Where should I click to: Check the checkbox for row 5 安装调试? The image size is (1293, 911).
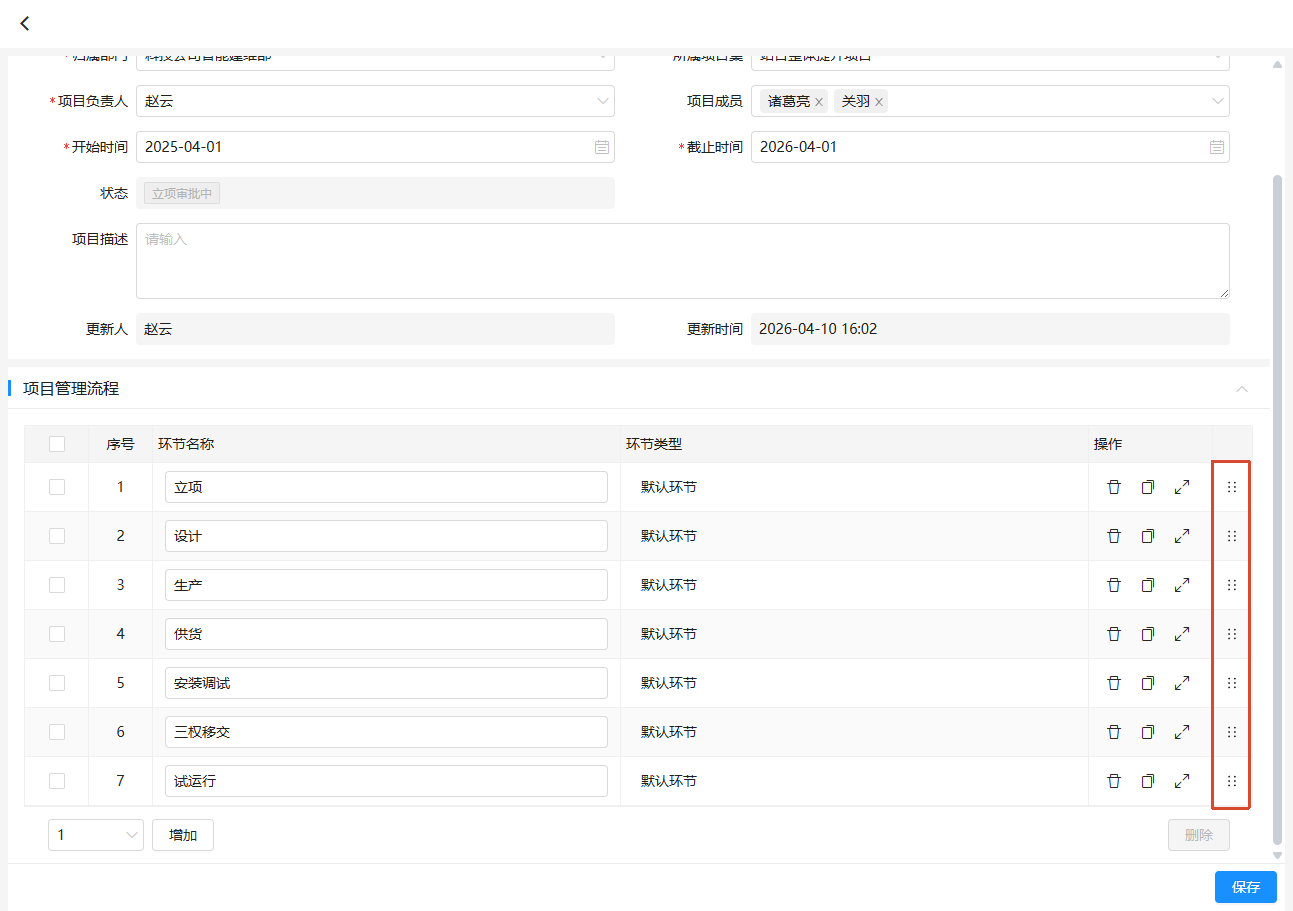pos(57,683)
